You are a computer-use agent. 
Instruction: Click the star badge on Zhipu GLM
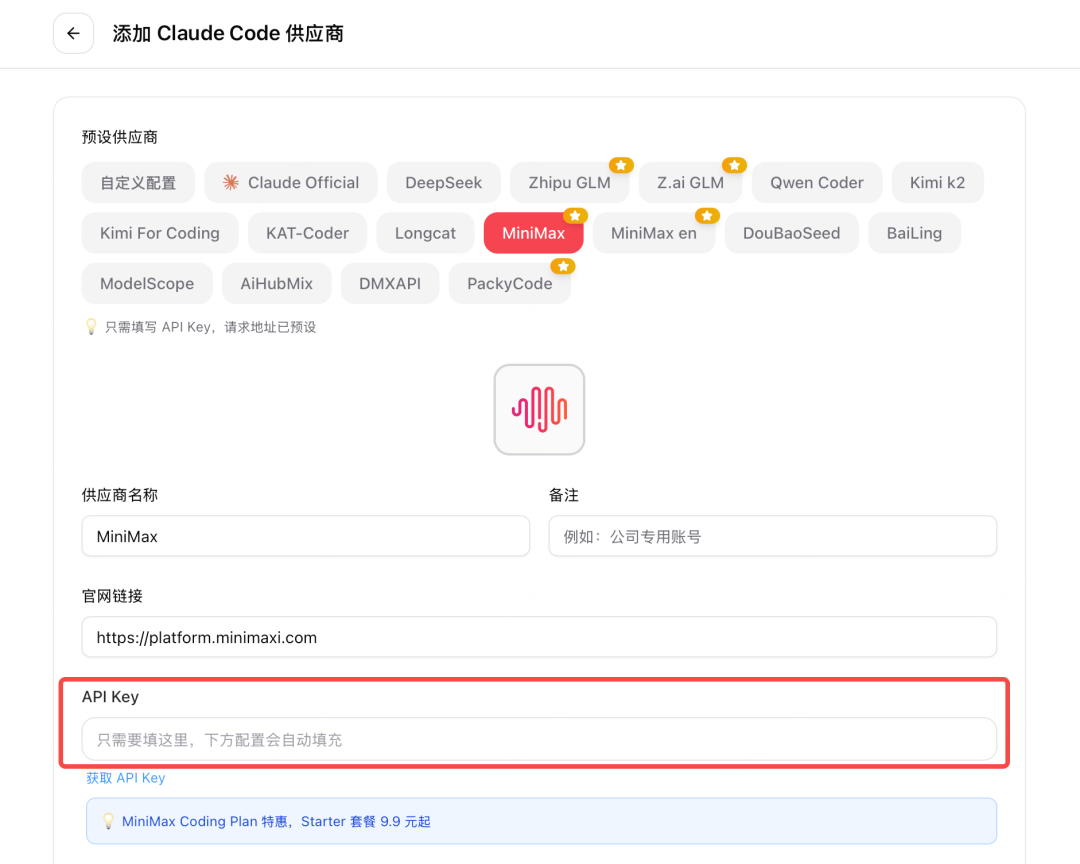pyautogui.click(x=620, y=164)
